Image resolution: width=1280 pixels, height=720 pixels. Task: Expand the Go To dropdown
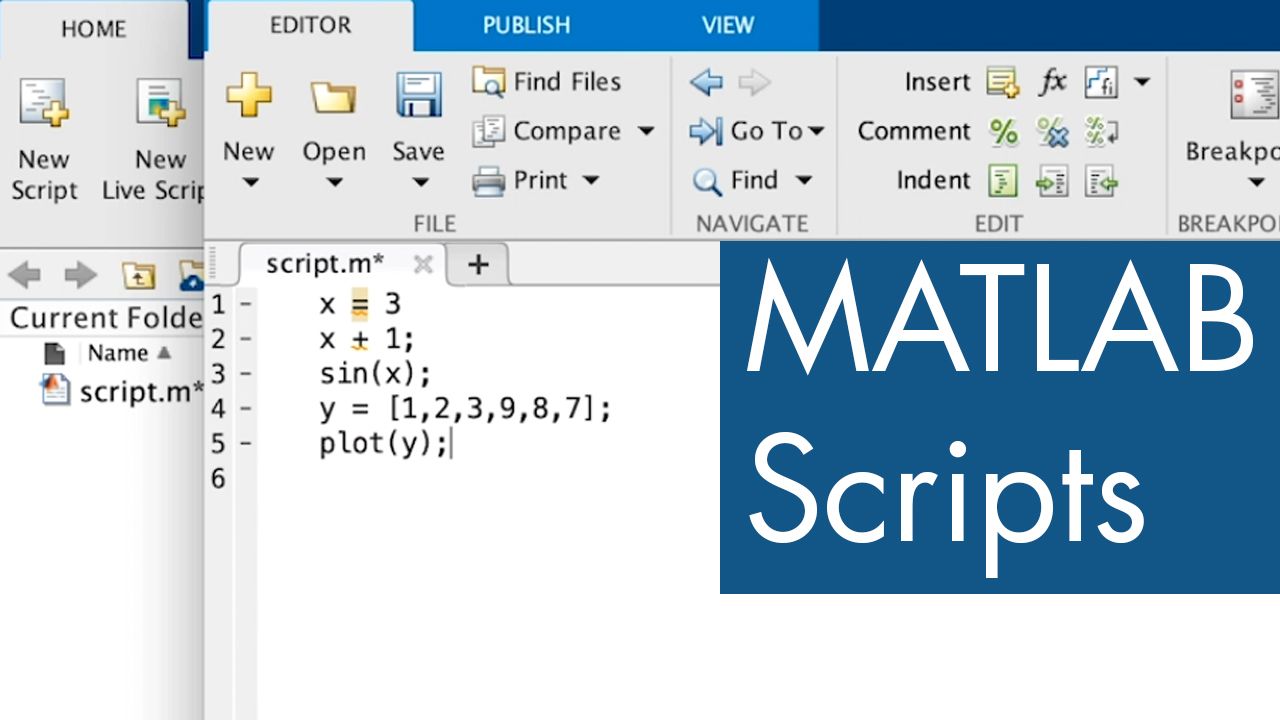816,131
